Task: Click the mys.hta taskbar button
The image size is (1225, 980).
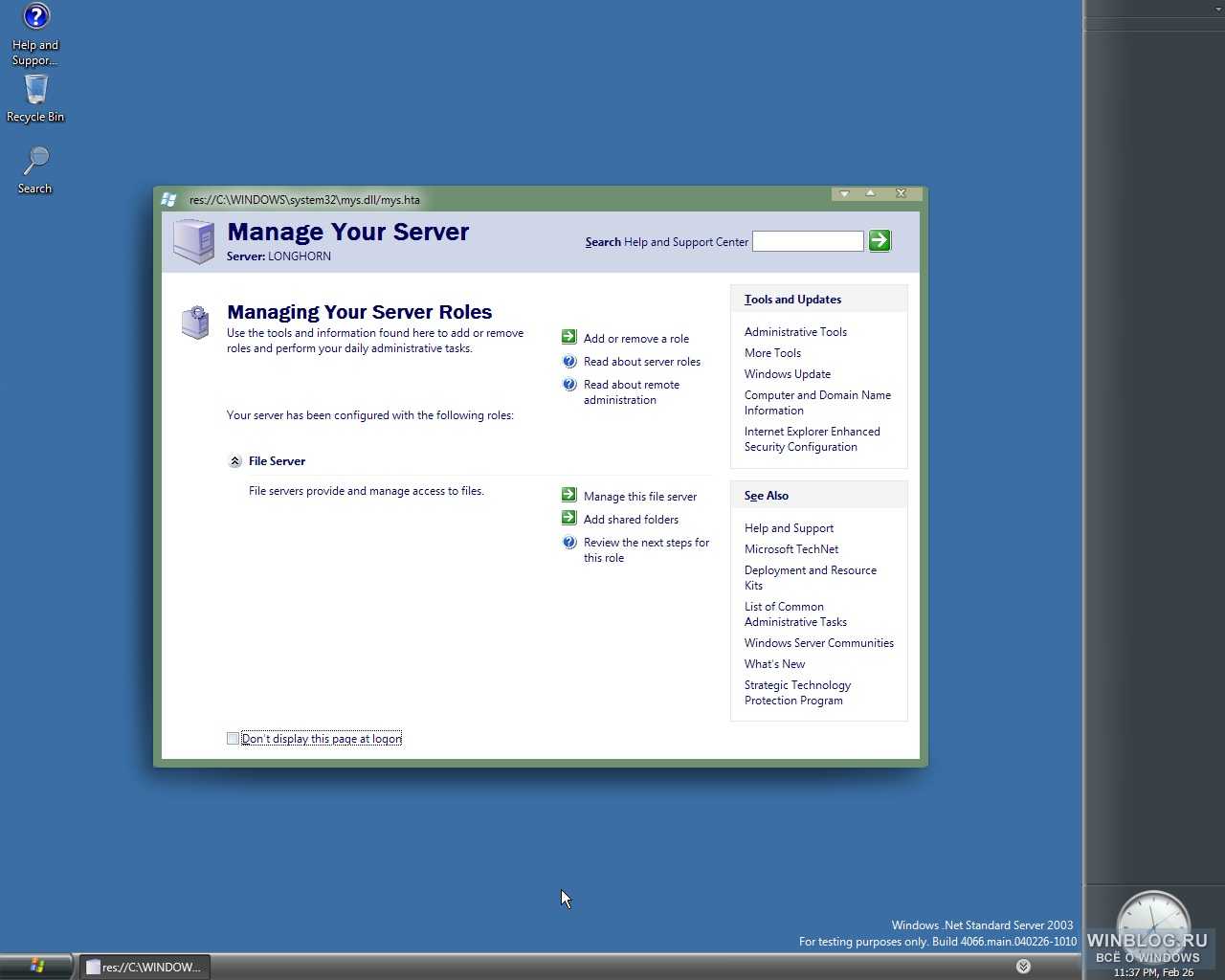Action: pos(144,967)
